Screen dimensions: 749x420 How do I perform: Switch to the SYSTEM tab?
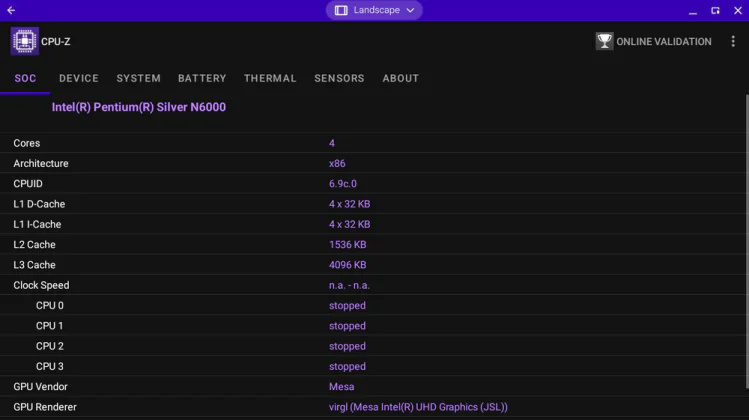[139, 78]
